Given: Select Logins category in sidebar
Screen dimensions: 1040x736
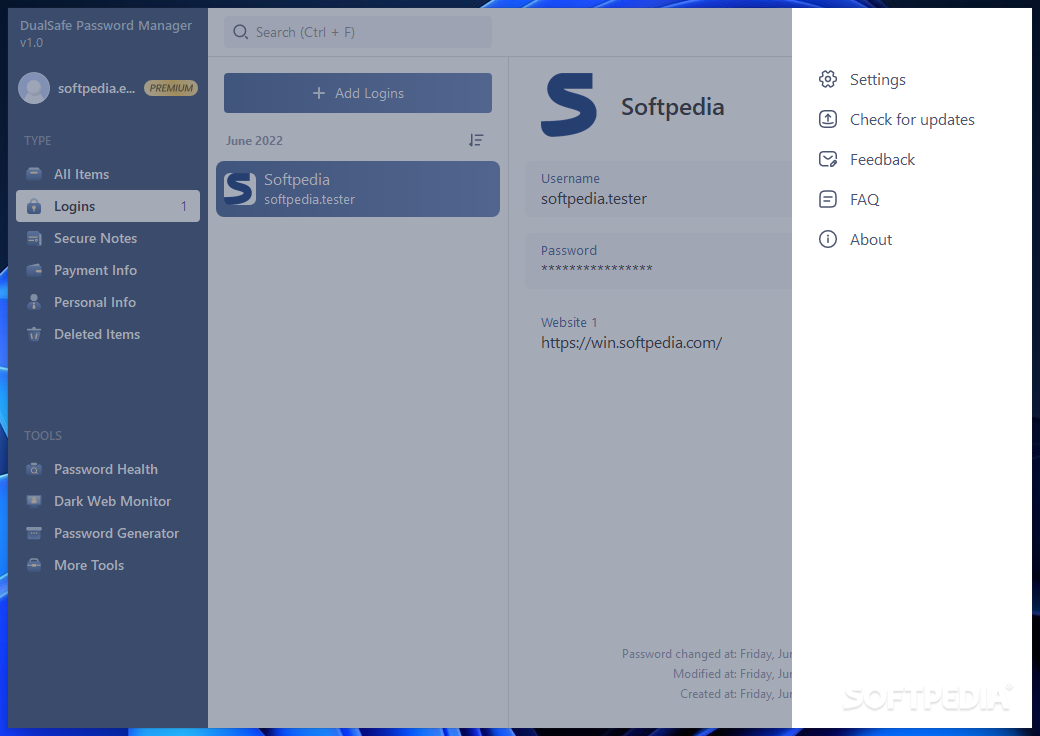Looking at the screenshot, I should [x=107, y=206].
